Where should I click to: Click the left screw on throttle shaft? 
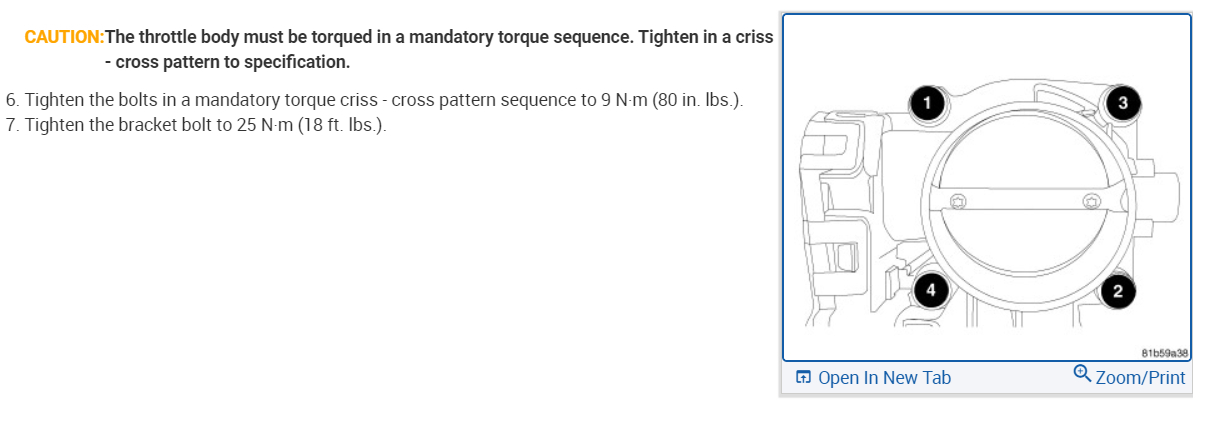tap(957, 201)
